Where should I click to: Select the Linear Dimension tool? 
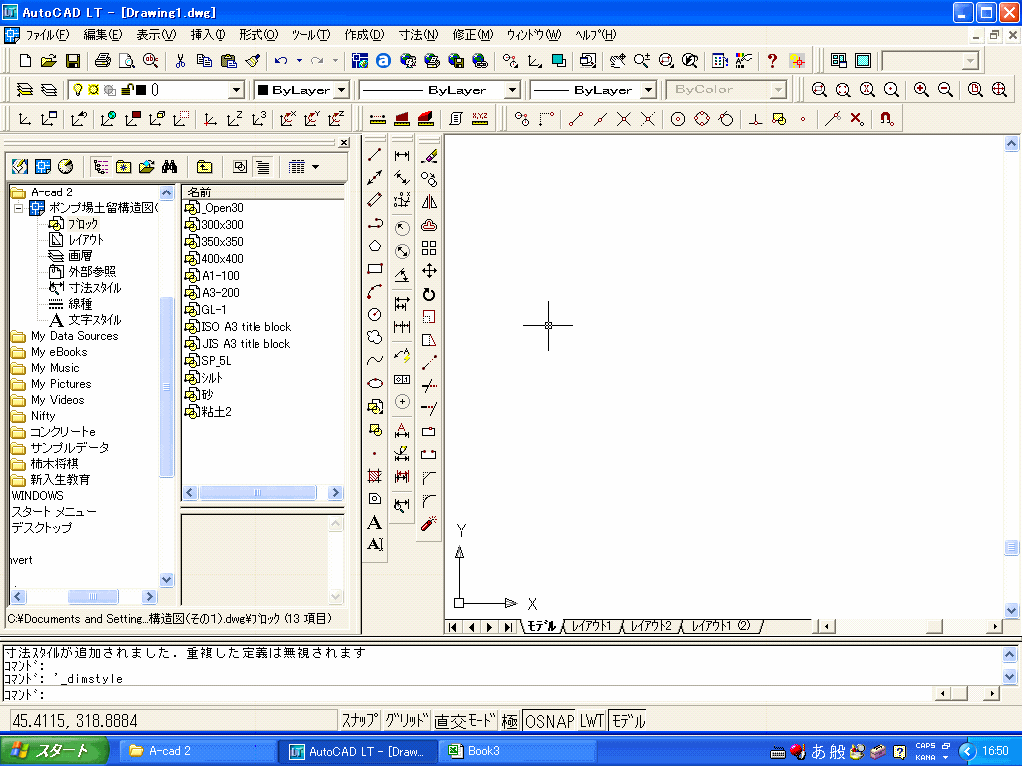click(x=402, y=155)
